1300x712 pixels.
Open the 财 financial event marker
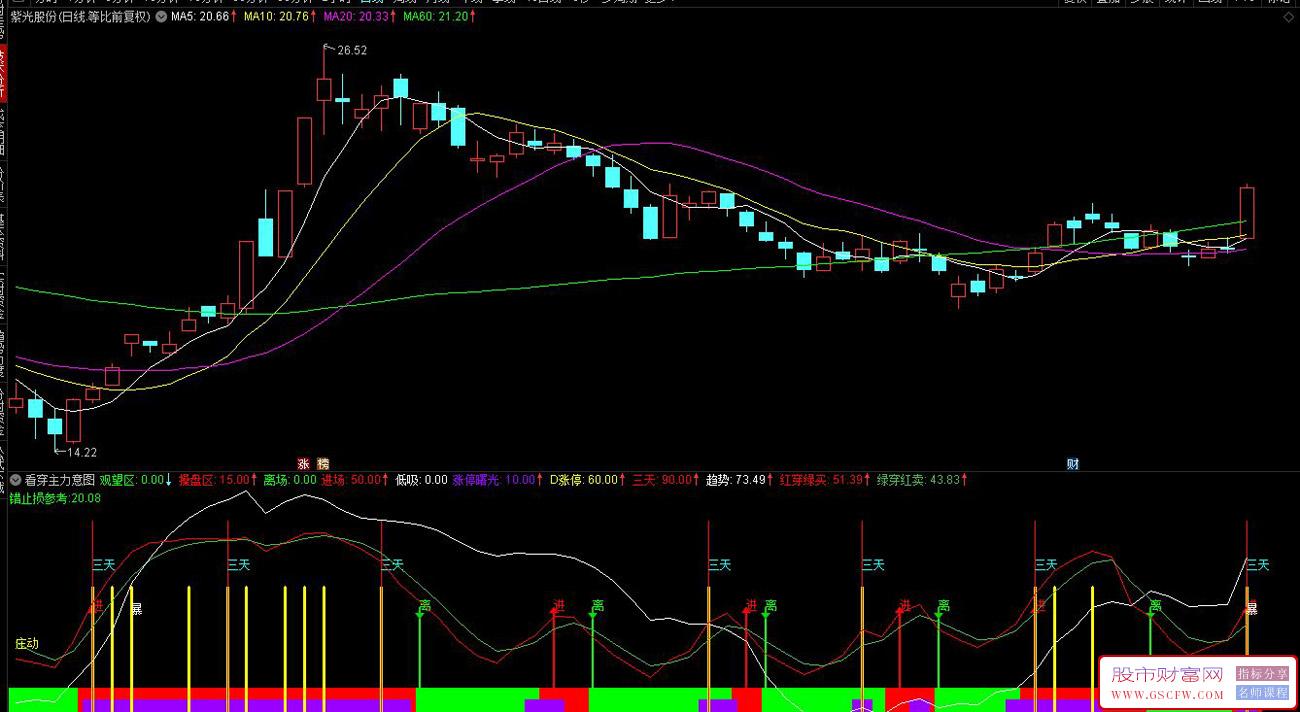click(1073, 464)
